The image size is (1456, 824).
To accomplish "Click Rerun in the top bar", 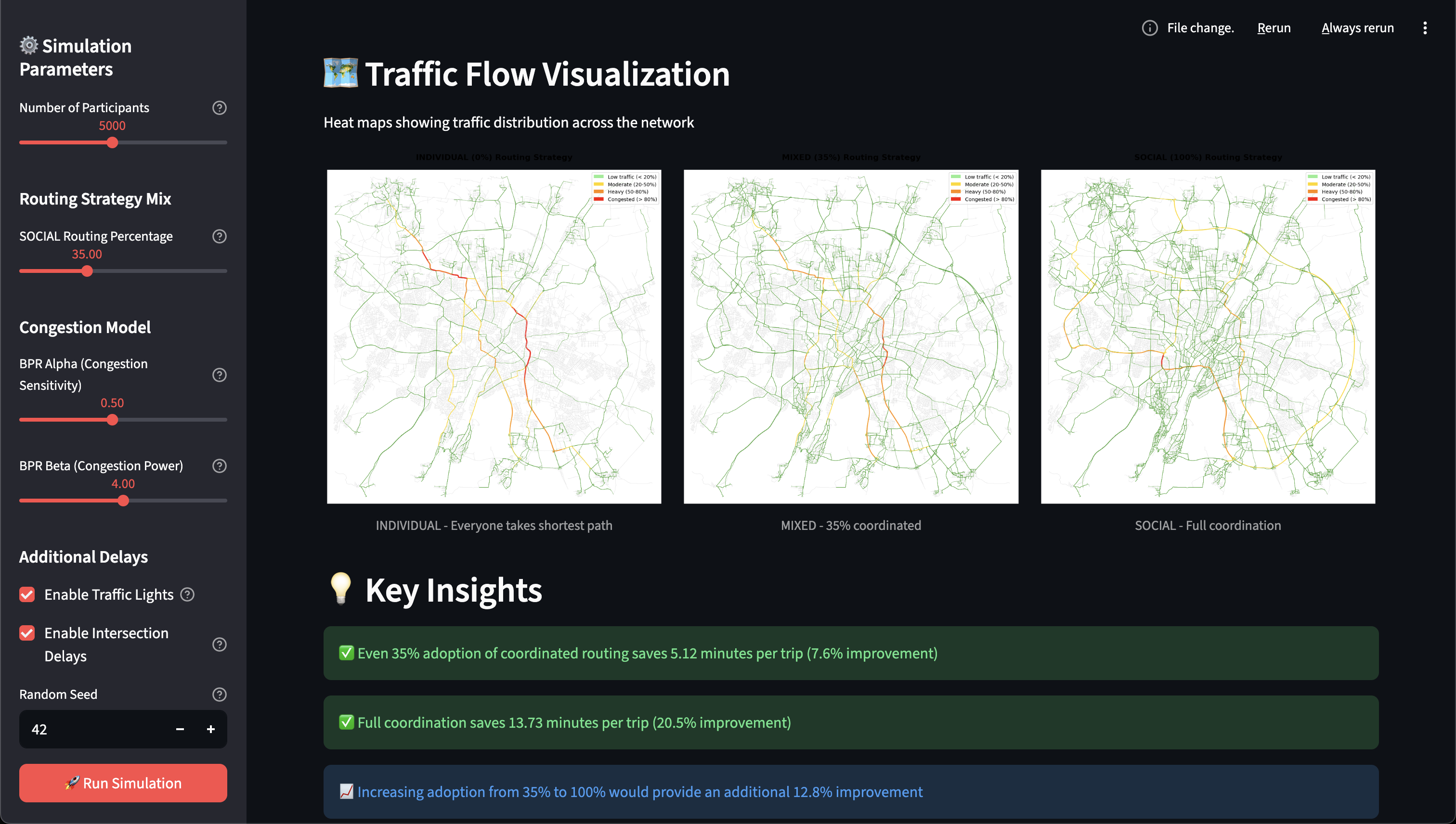I will pos(1274,28).
